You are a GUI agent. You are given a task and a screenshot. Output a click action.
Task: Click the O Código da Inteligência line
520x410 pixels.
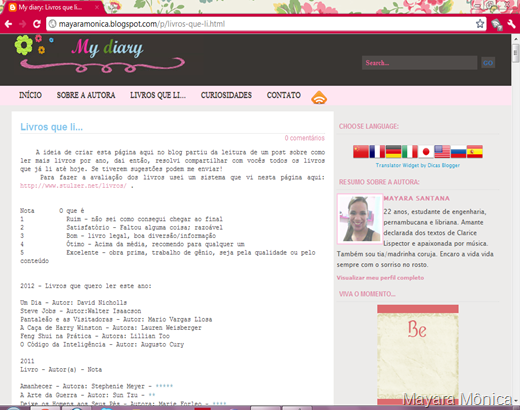(x=102, y=344)
